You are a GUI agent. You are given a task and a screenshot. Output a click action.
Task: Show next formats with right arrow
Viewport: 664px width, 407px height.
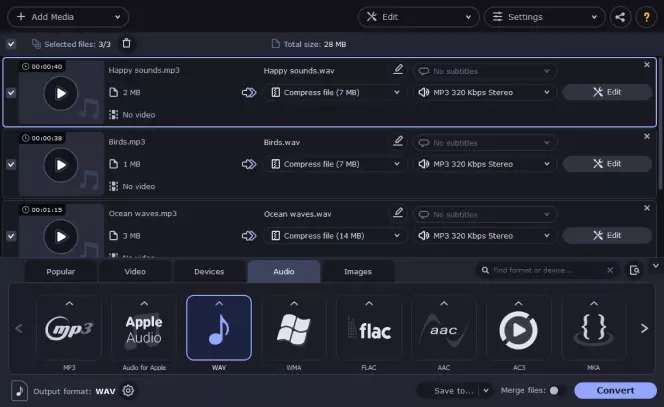[x=644, y=328]
